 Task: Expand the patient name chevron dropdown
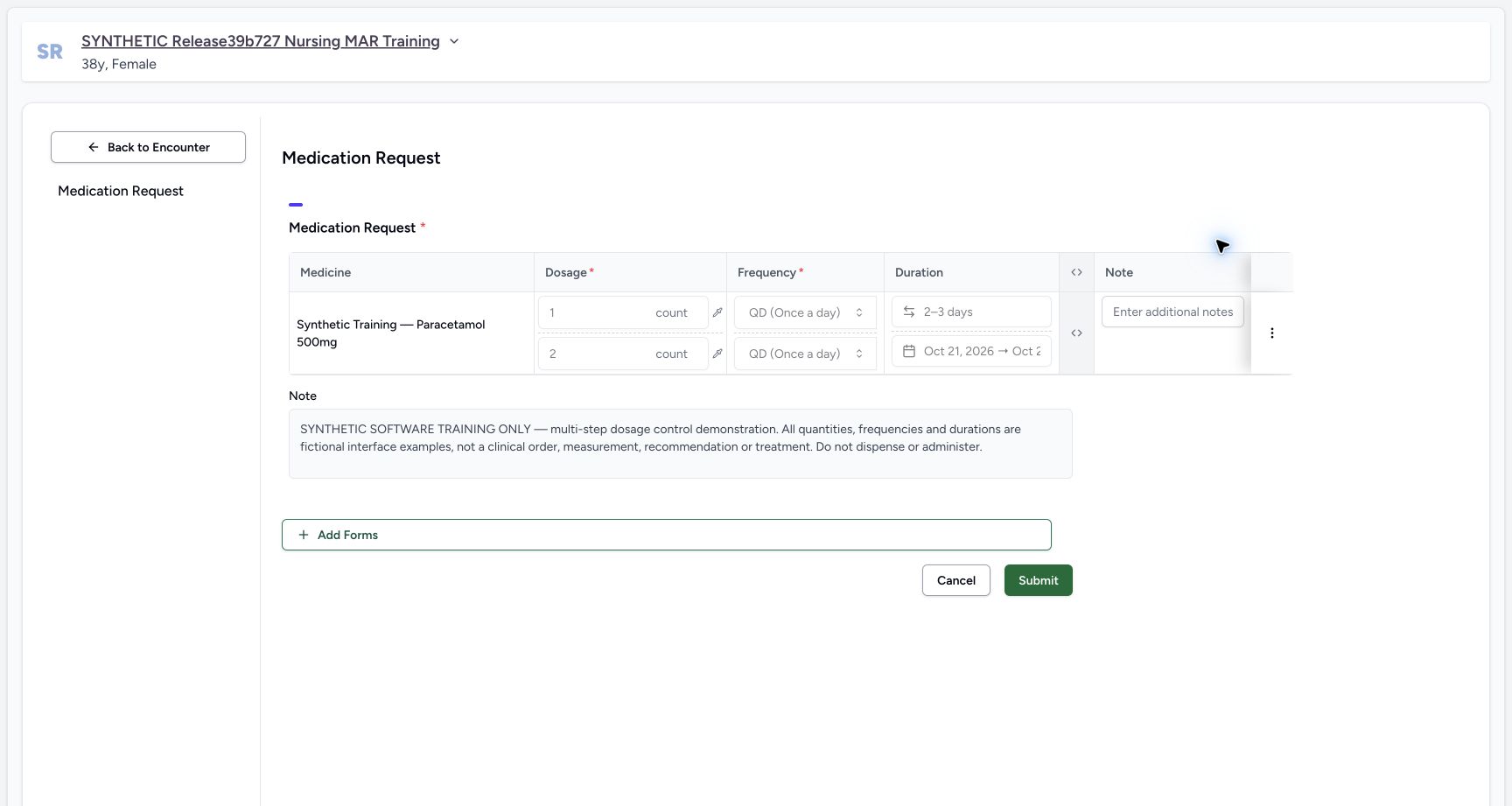tap(454, 41)
